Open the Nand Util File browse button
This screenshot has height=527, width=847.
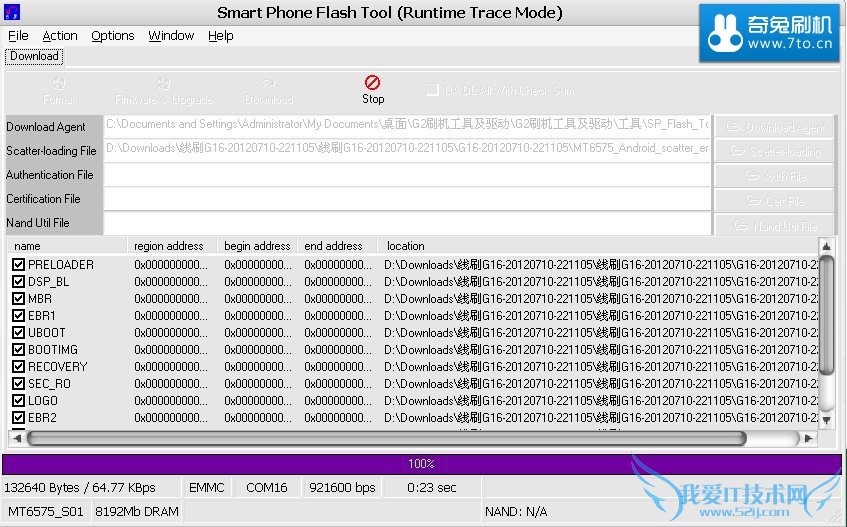[x=774, y=225]
